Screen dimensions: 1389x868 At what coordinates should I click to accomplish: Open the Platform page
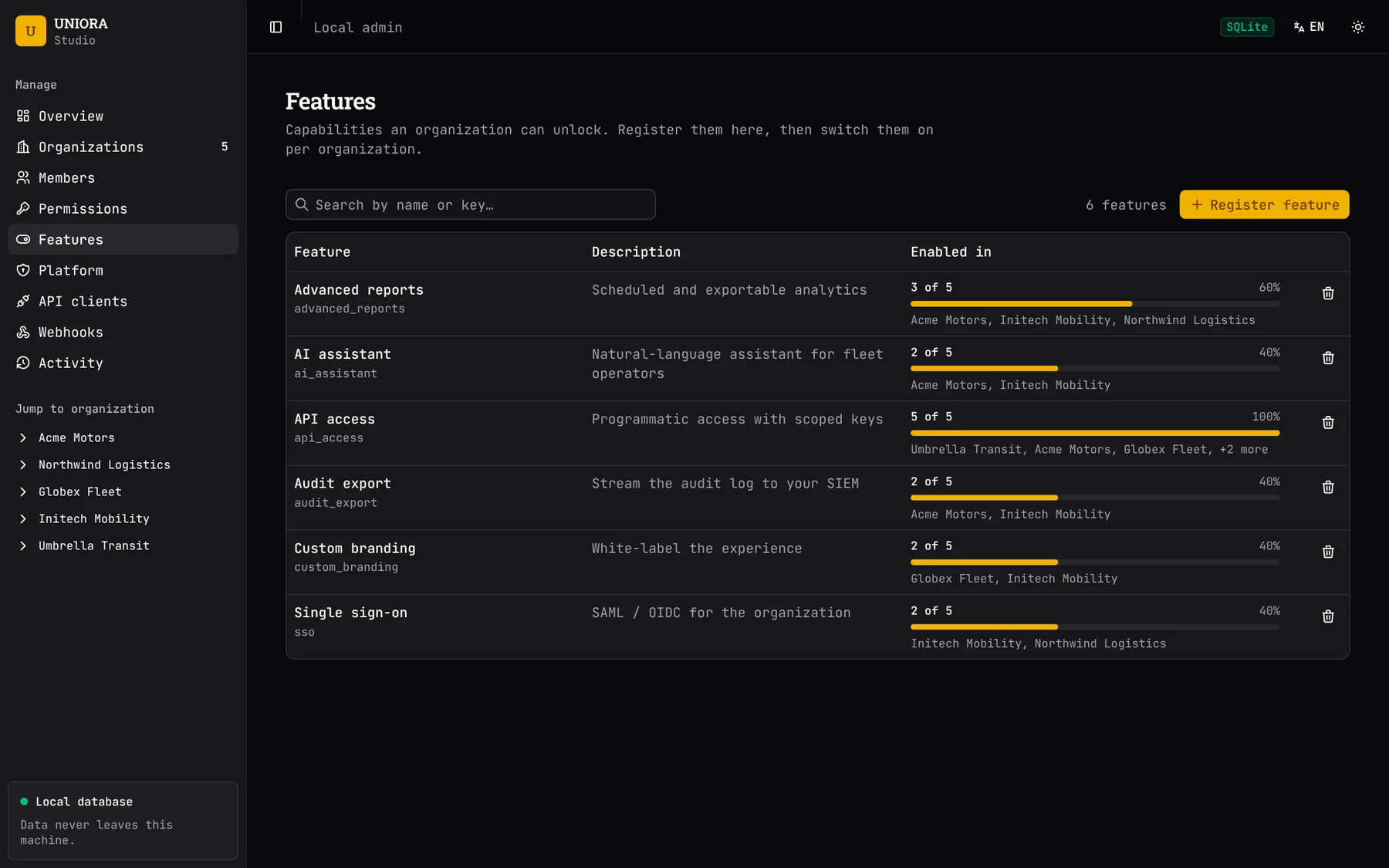(123, 270)
